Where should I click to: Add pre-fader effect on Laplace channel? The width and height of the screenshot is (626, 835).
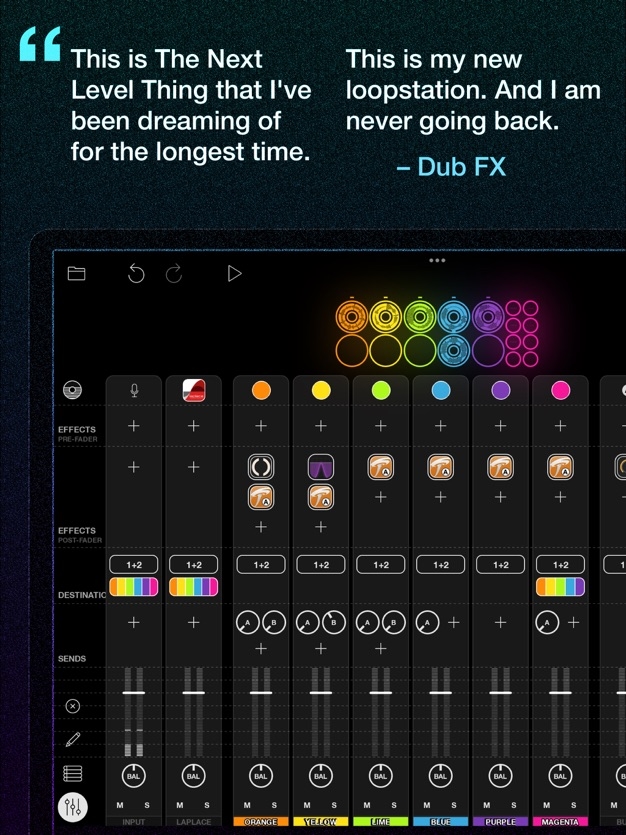[x=194, y=425]
